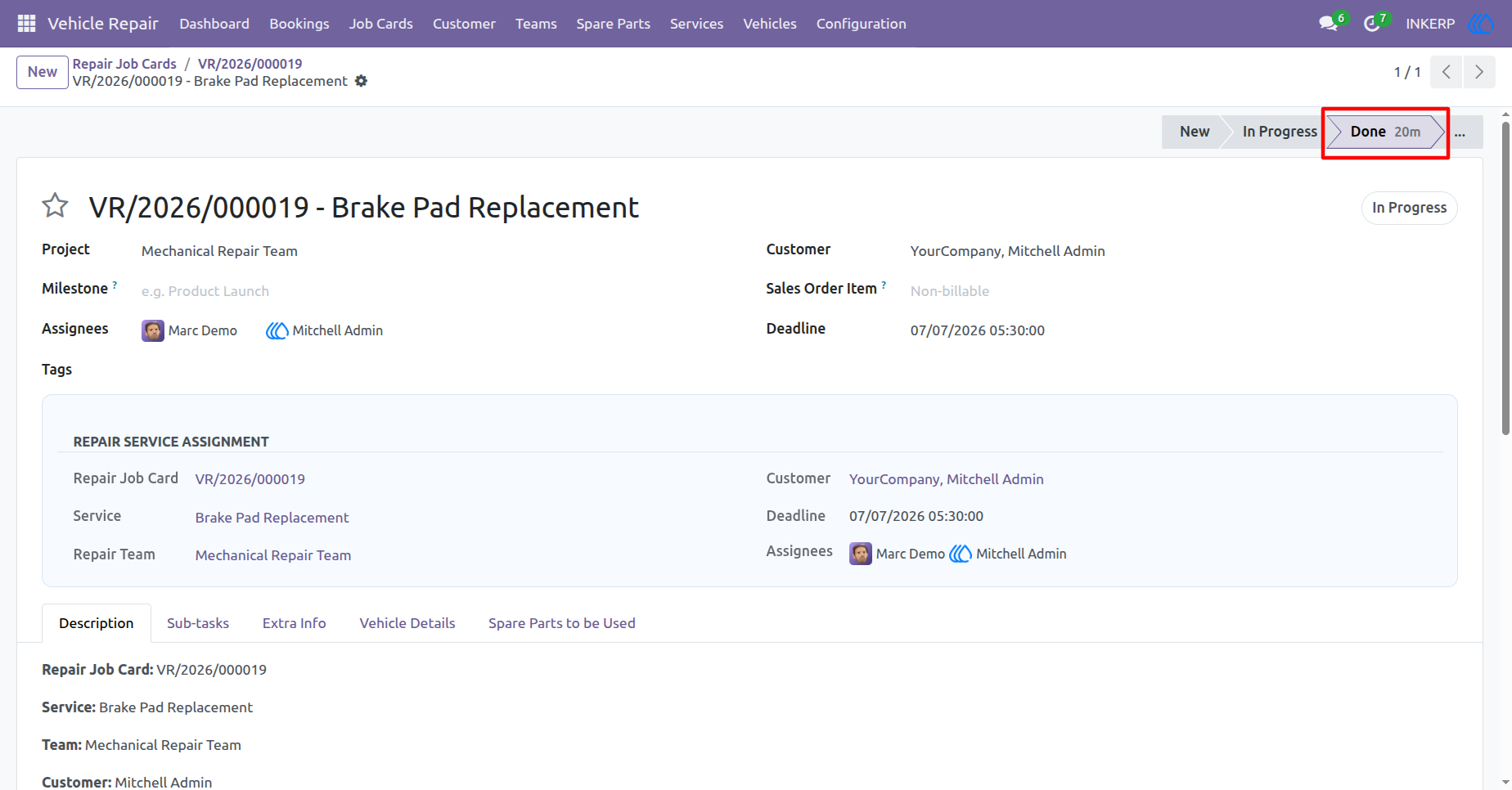The width and height of the screenshot is (1512, 790).
Task: Open Spare Parts to be Used tab
Action: tap(561, 623)
